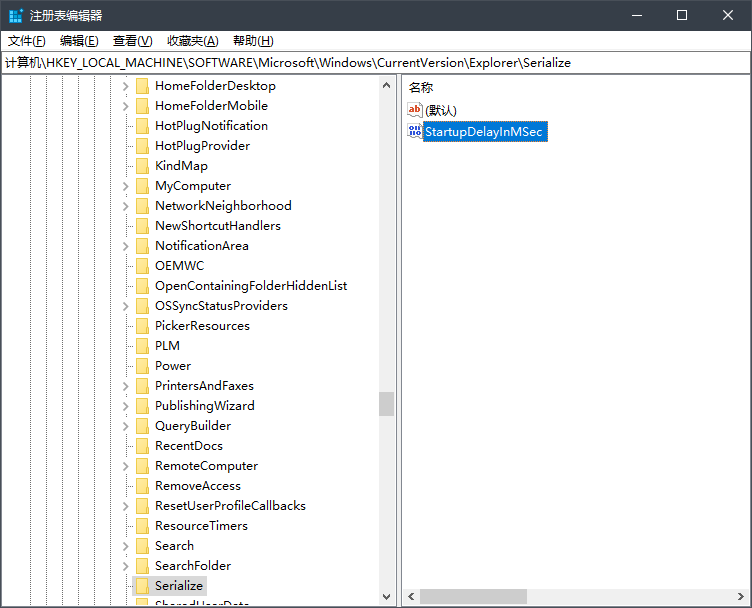Expand the OSSyncStatusProviders key
The image size is (752, 608).
click(126, 306)
